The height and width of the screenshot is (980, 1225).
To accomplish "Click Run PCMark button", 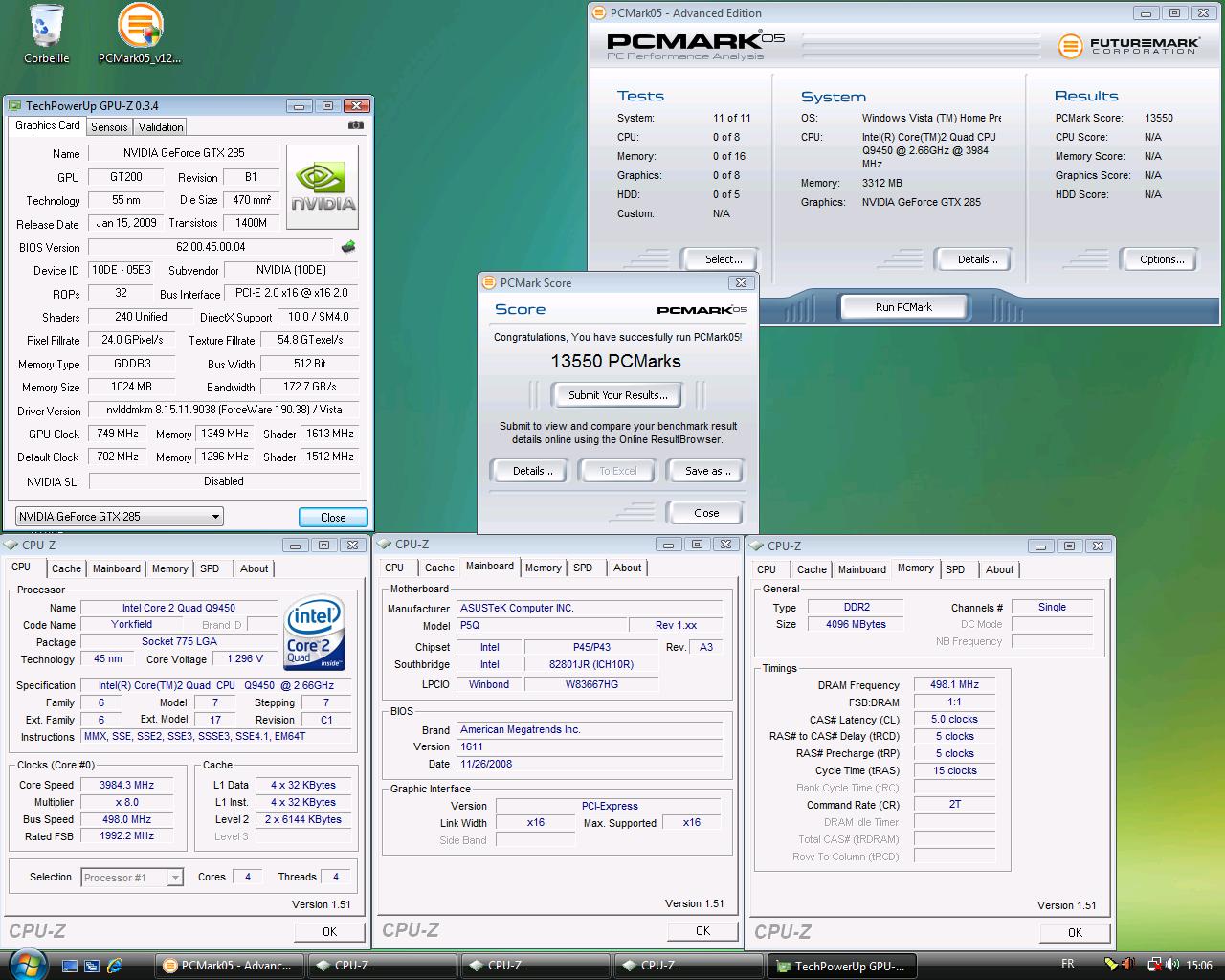I will click(x=903, y=307).
